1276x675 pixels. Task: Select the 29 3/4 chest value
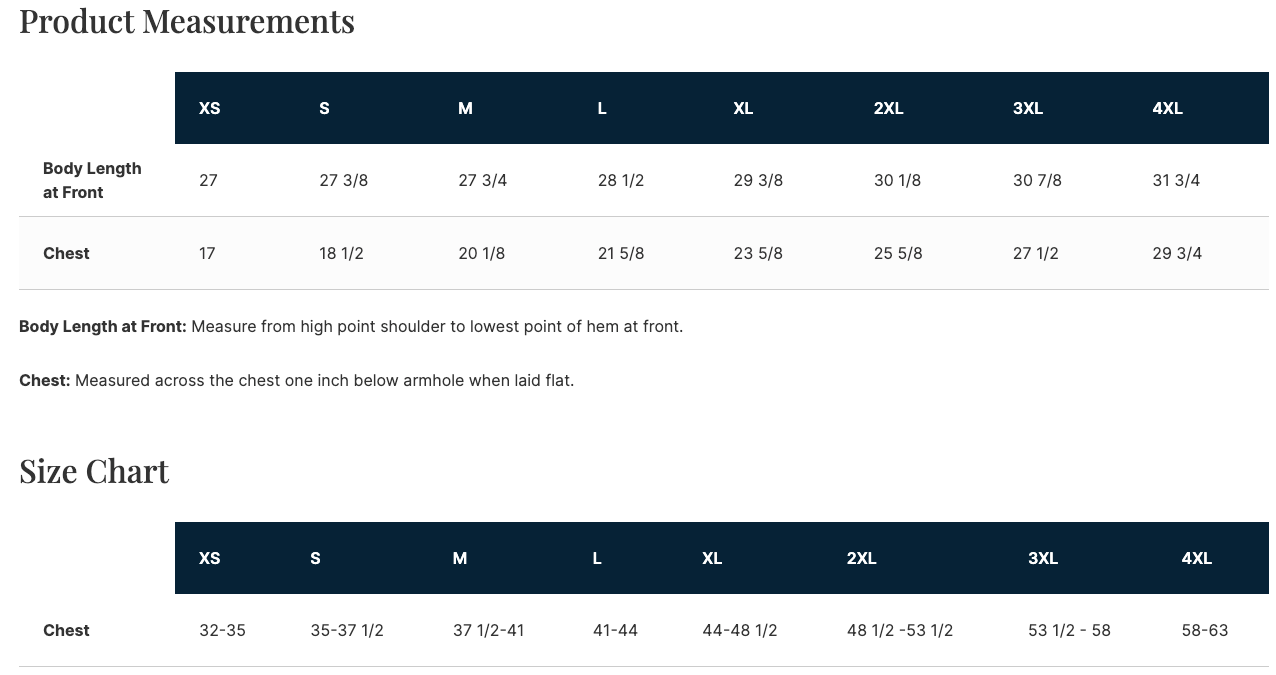pos(1177,253)
